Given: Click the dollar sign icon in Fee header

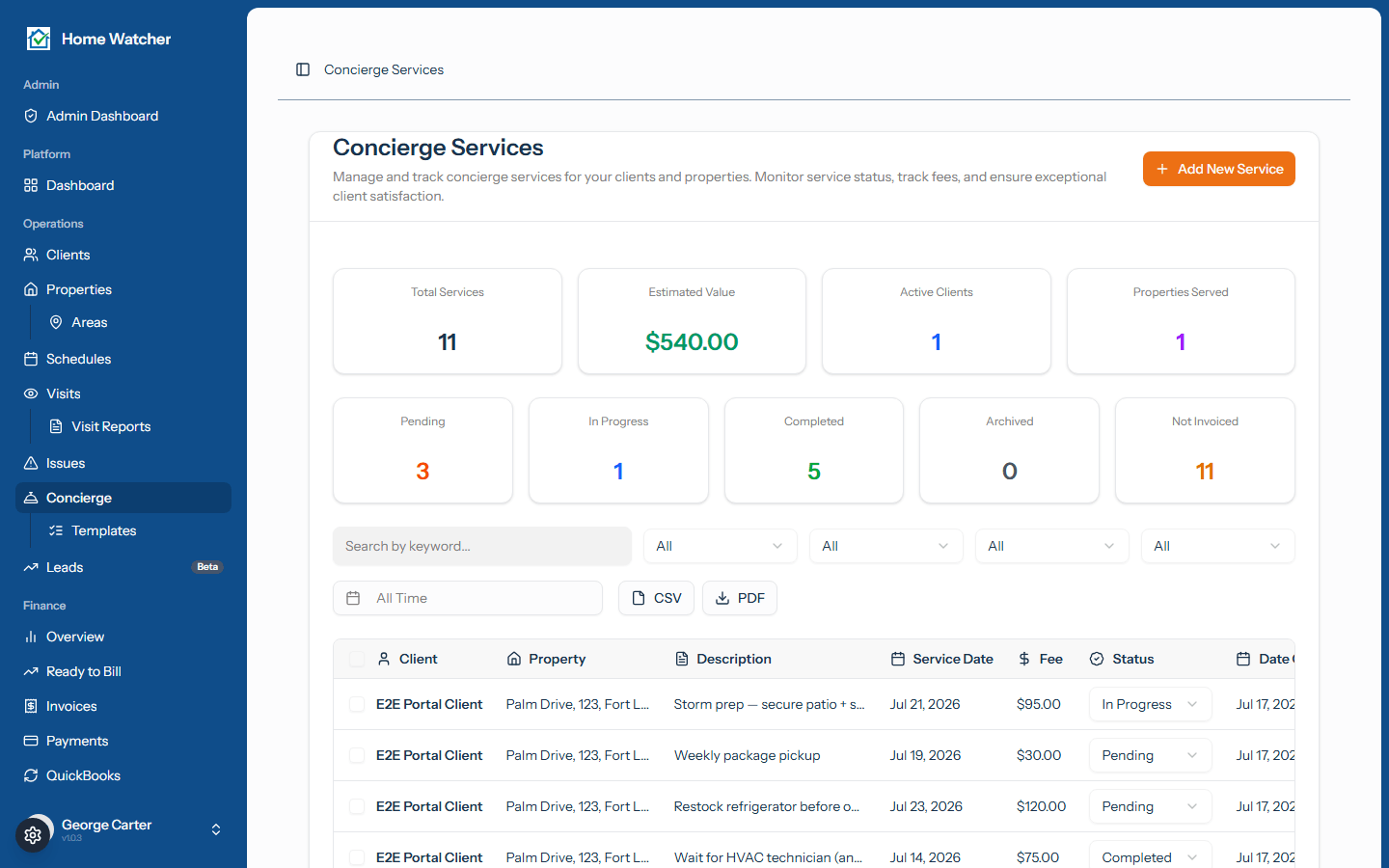Looking at the screenshot, I should click(1024, 659).
